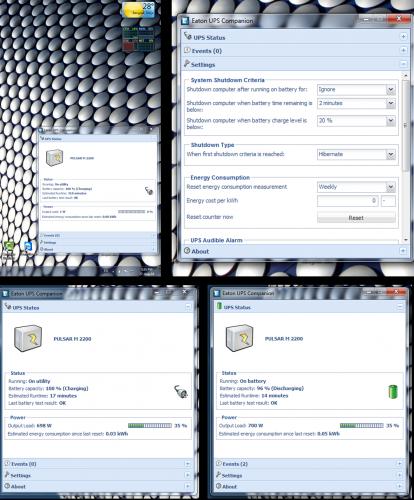This screenshot has width=414, height=500.
Task: Click the output load bar in the On battery window
Action: pyautogui.click(x=362, y=425)
